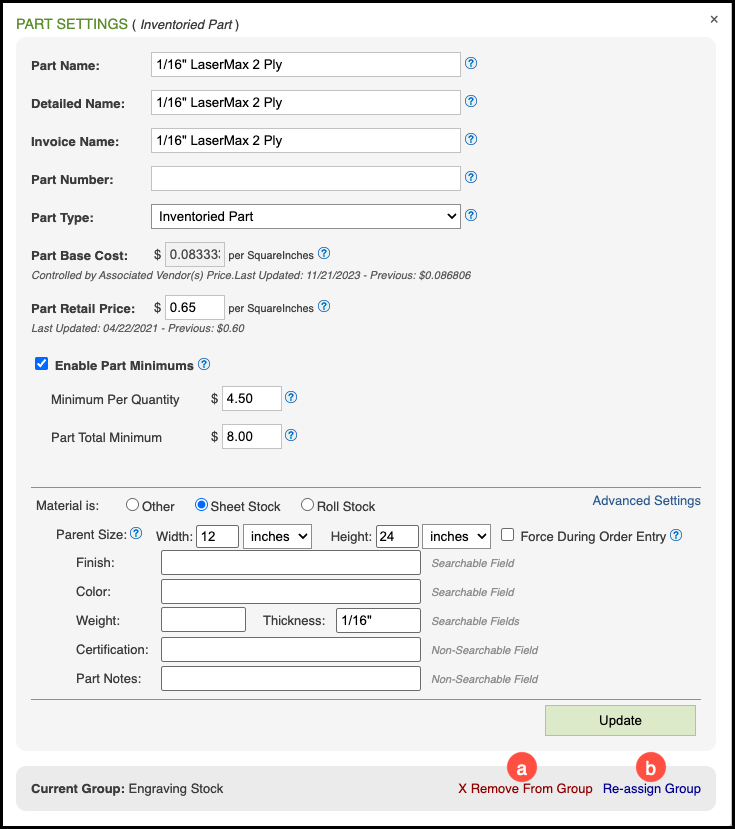Click the empty Part Number field
The image size is (735, 829).
pyautogui.click(x=306, y=179)
